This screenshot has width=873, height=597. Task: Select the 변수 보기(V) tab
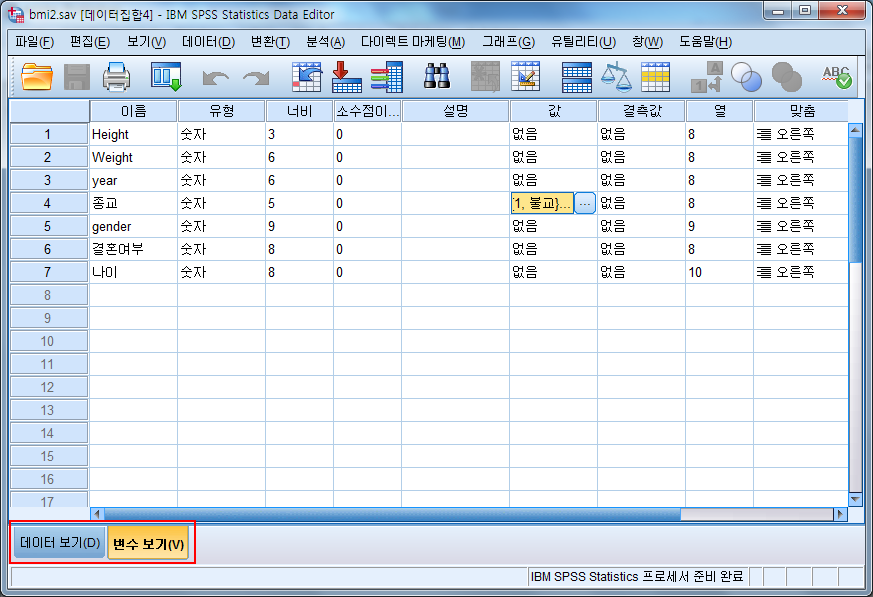[148, 544]
